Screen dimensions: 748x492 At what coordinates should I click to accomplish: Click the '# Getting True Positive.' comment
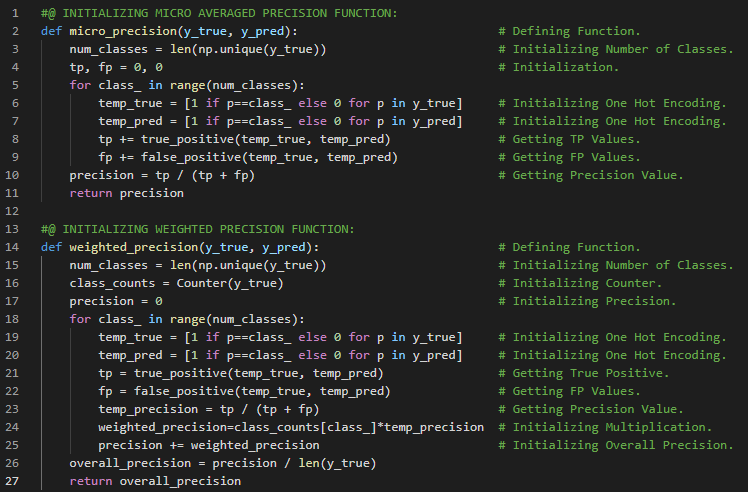(x=591, y=373)
